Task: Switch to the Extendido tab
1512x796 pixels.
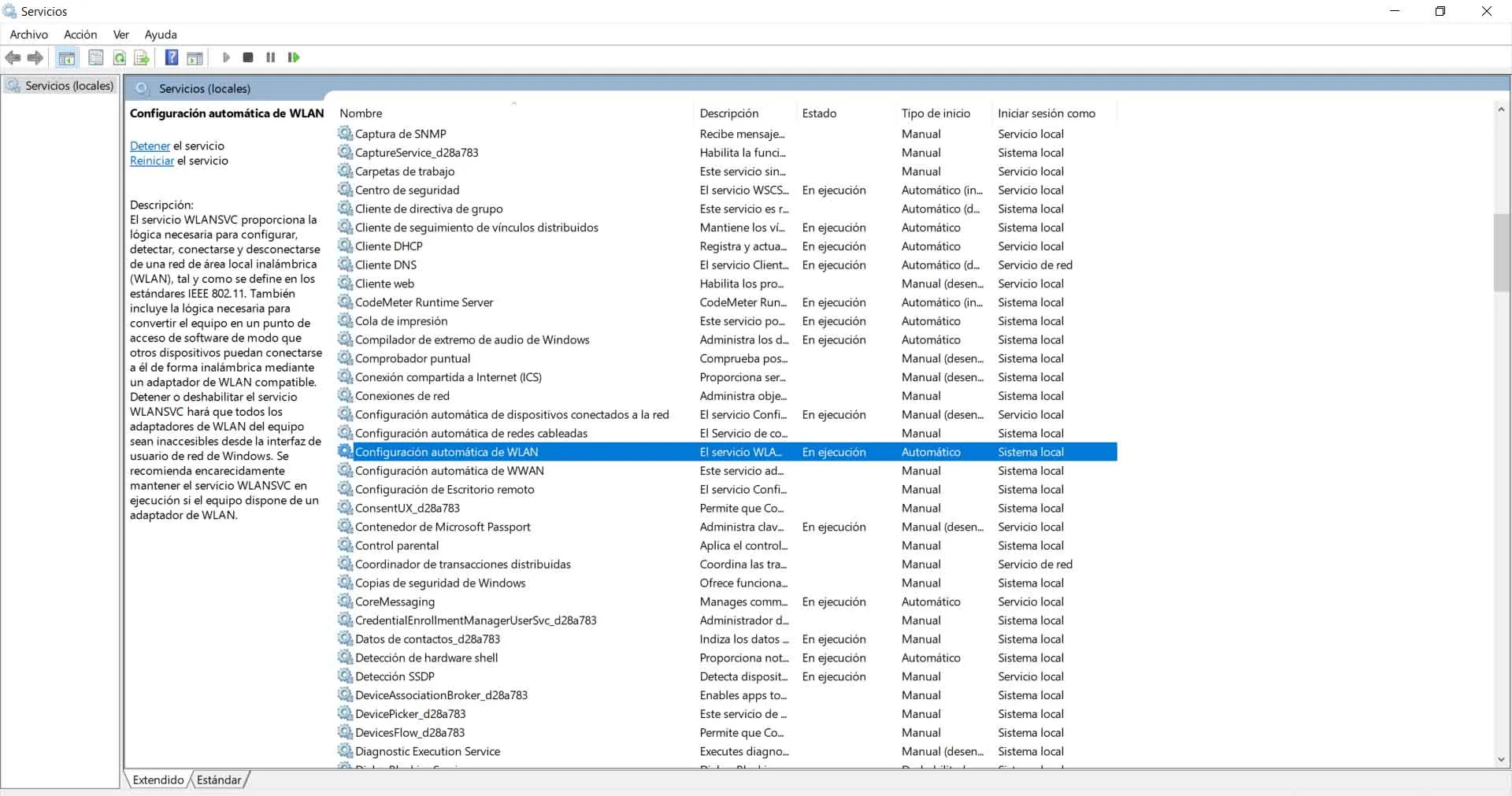Action: (x=158, y=779)
